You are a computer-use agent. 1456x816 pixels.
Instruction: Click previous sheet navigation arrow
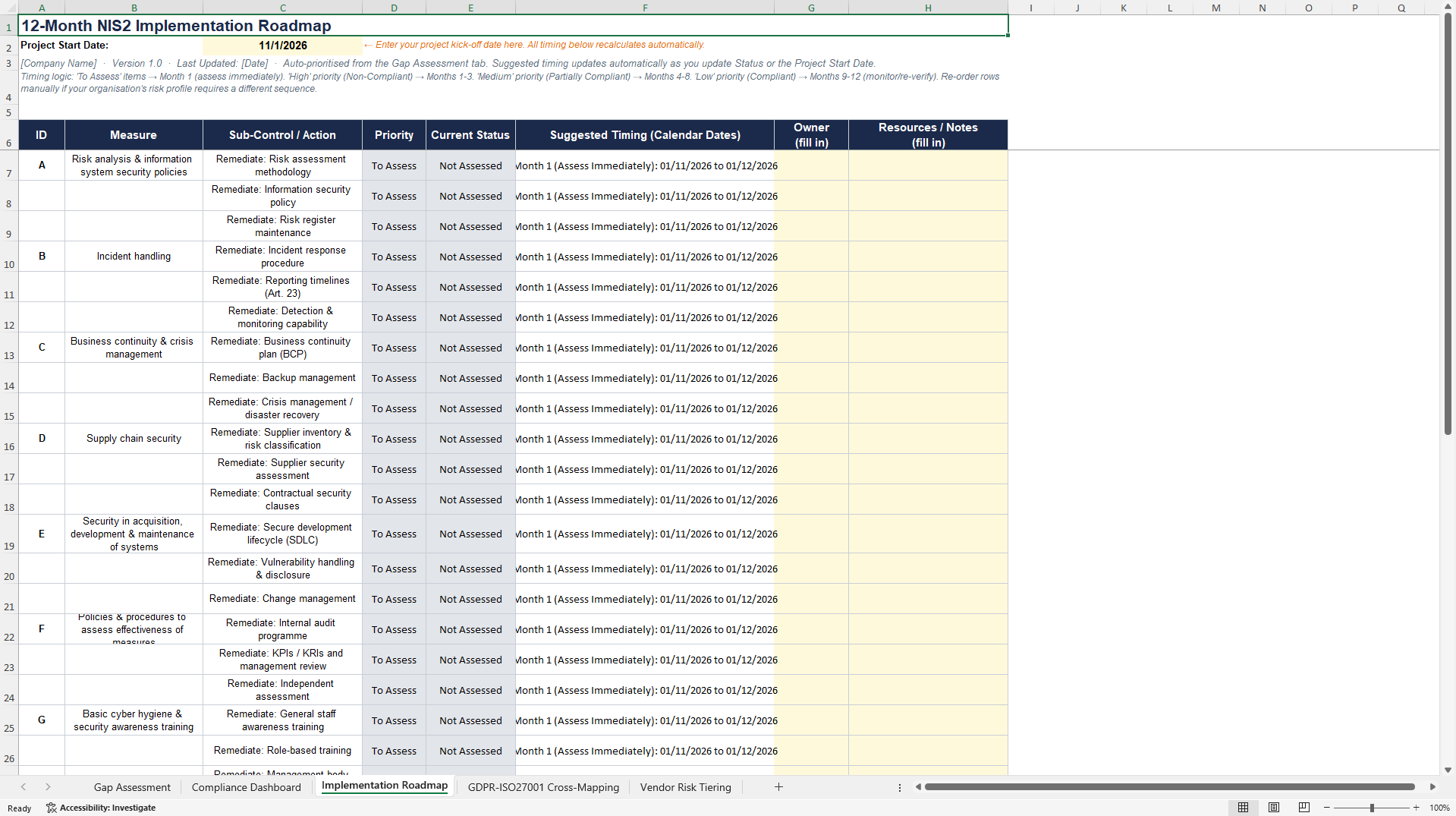coord(24,787)
